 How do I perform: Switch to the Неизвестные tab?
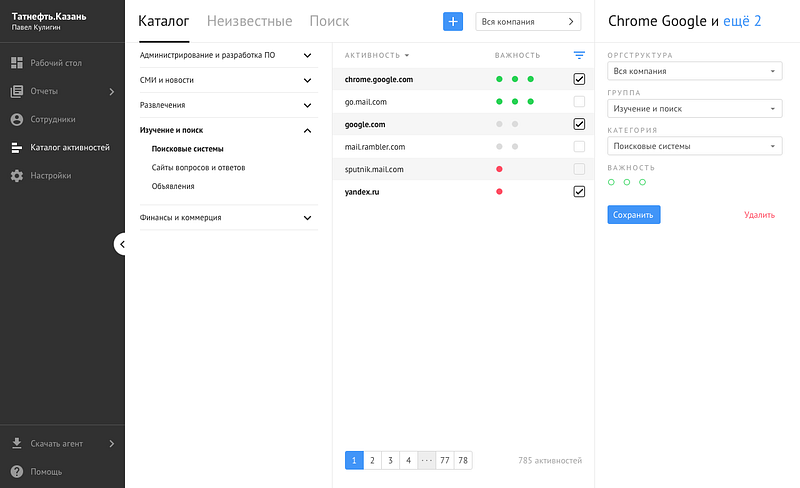[x=249, y=21]
